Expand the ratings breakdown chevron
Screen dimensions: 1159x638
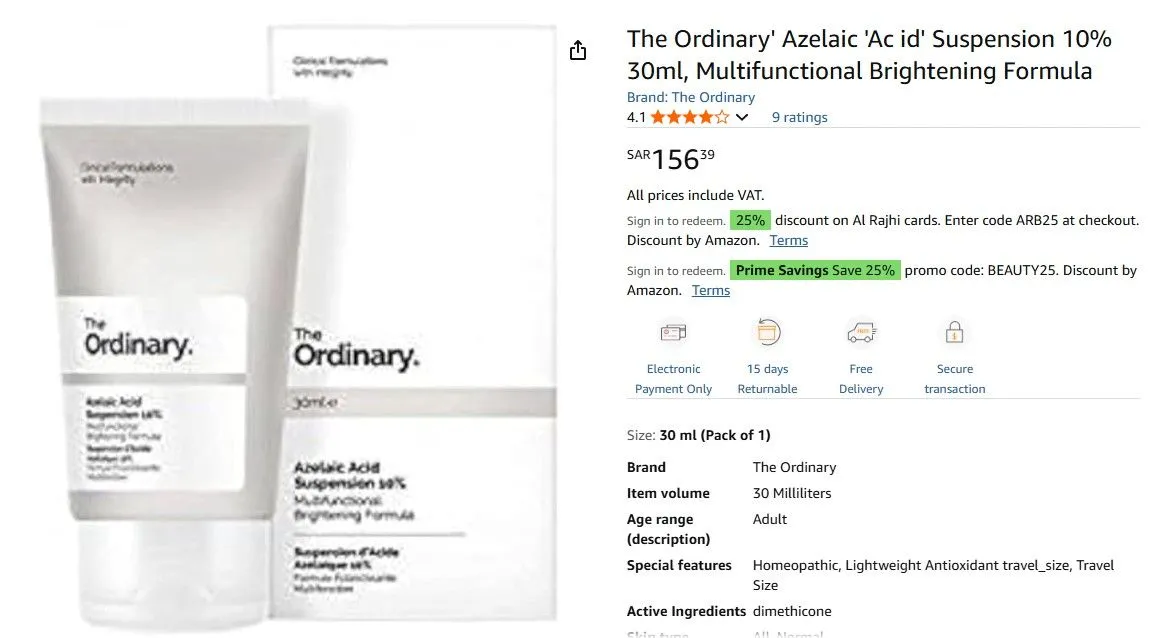coord(740,117)
